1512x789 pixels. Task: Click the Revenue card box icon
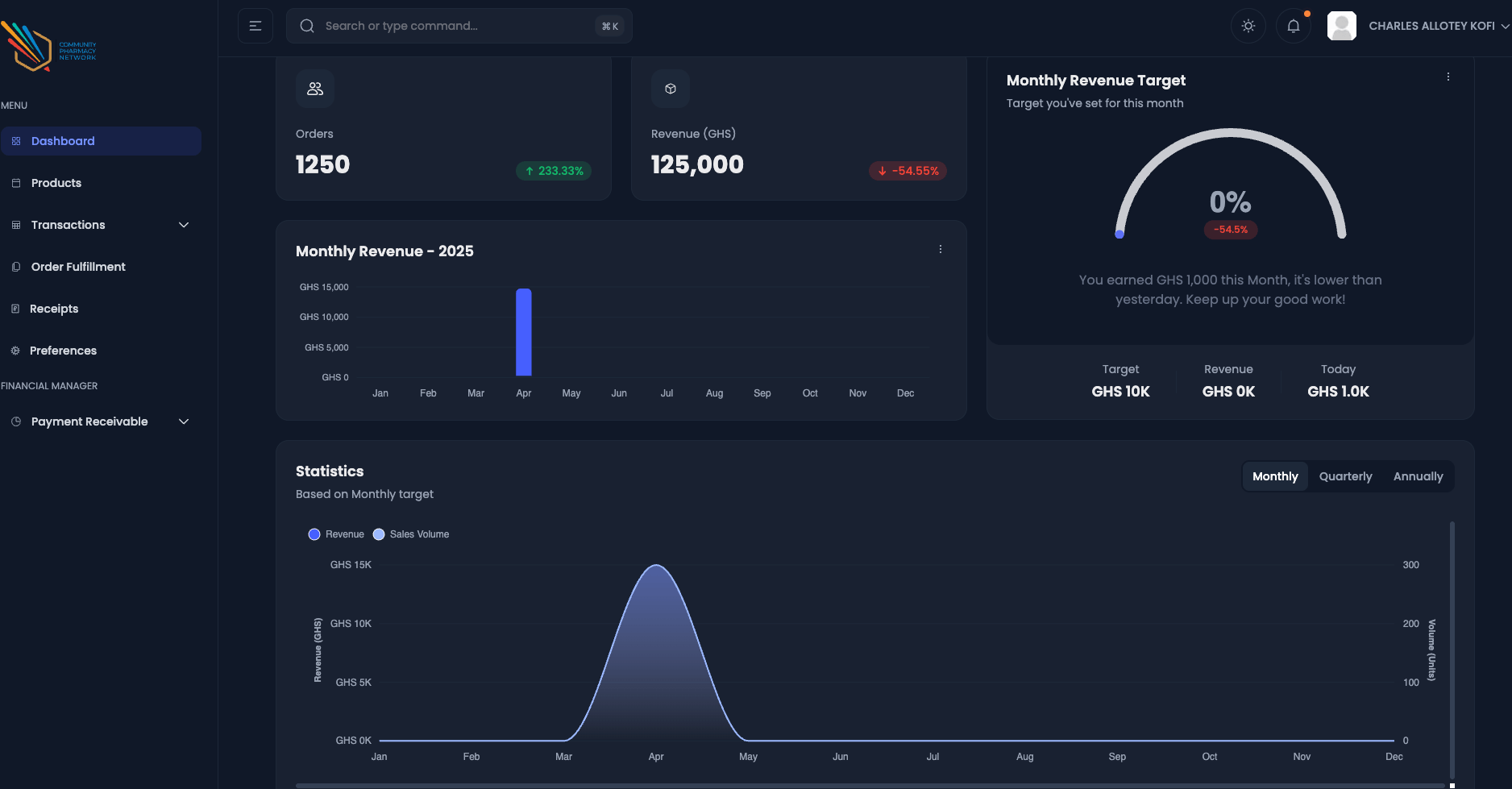(x=671, y=89)
